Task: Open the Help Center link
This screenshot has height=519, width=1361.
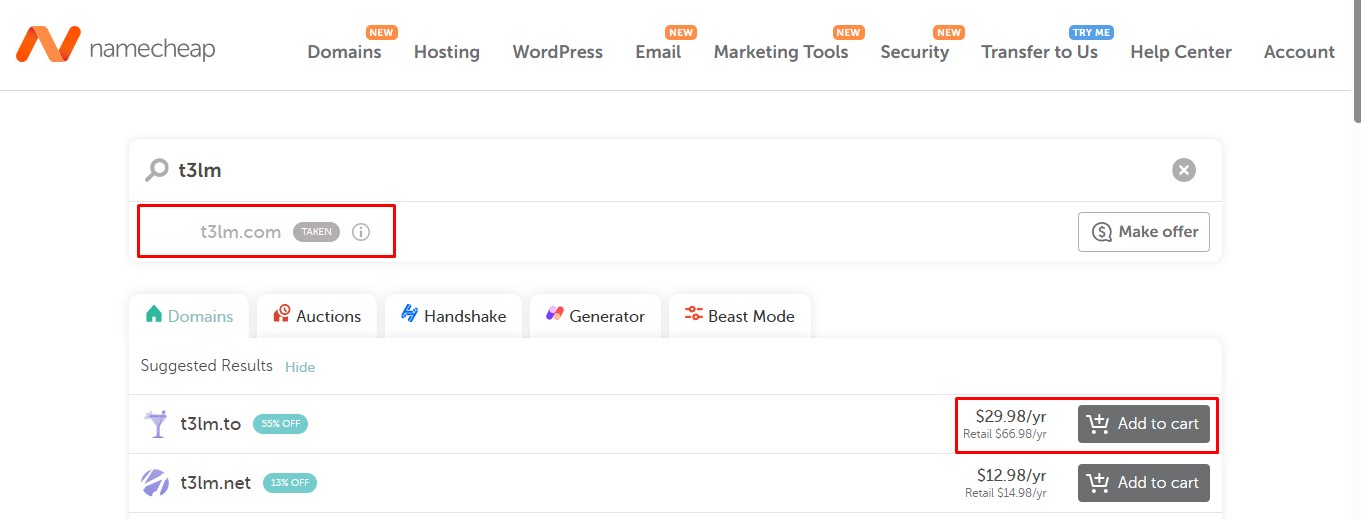Action: pyautogui.click(x=1180, y=52)
